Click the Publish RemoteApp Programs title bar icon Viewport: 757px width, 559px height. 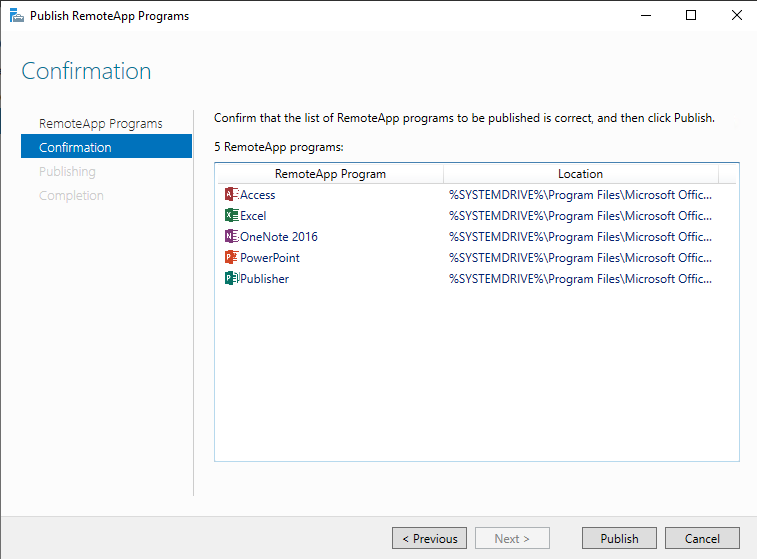tap(16, 15)
